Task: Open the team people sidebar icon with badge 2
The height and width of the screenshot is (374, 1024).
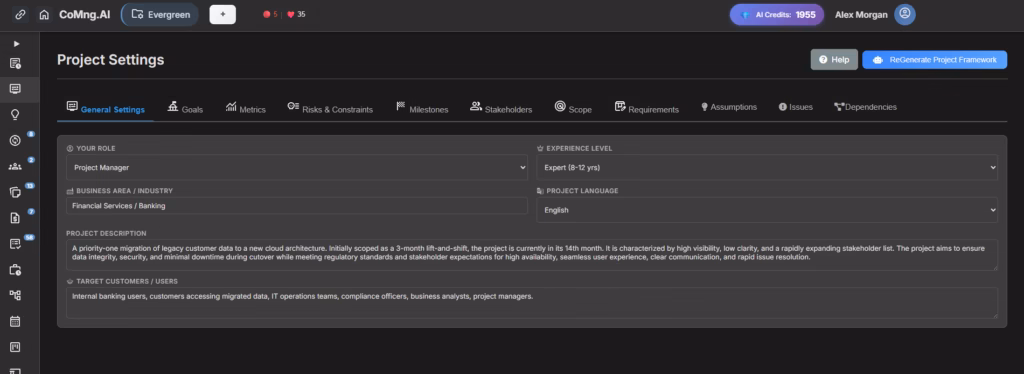Action: pyautogui.click(x=15, y=166)
